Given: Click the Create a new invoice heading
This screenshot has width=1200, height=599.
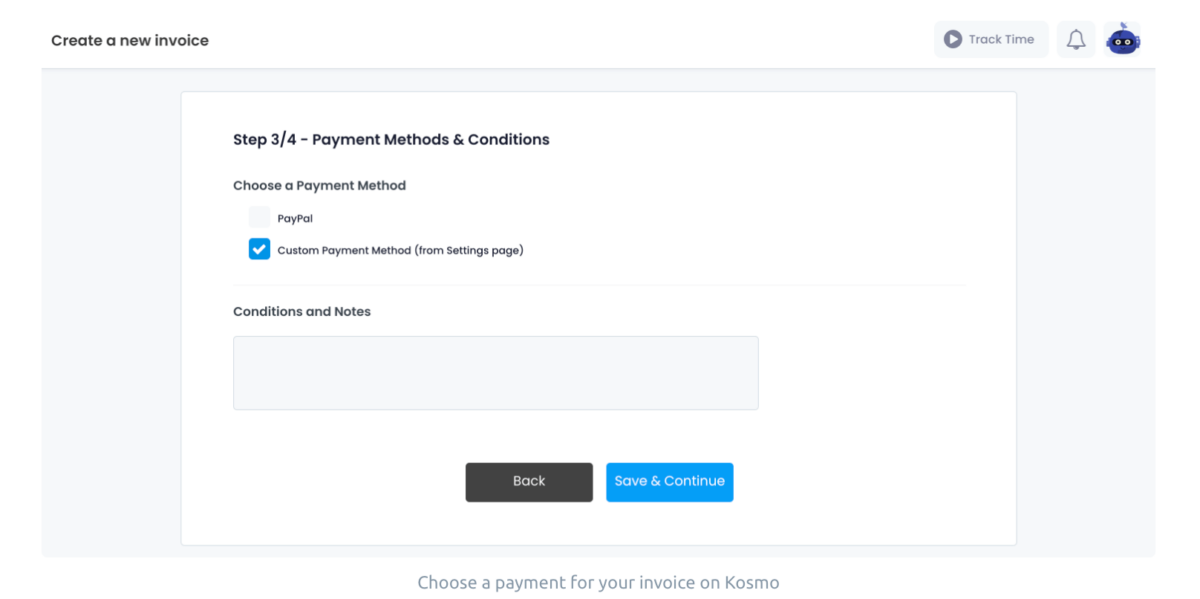Looking at the screenshot, I should pos(129,40).
